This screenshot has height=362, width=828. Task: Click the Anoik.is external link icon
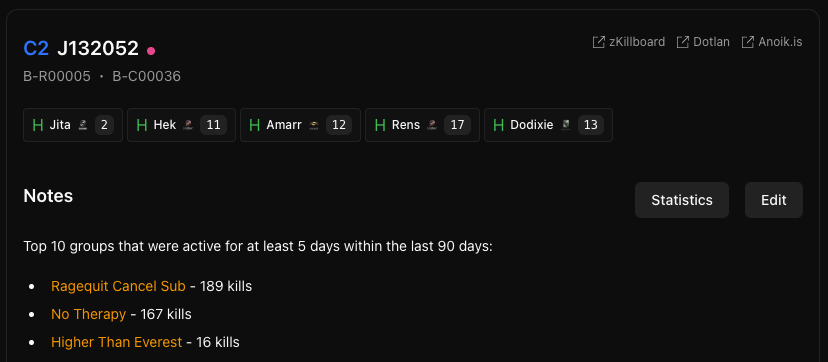coord(748,42)
